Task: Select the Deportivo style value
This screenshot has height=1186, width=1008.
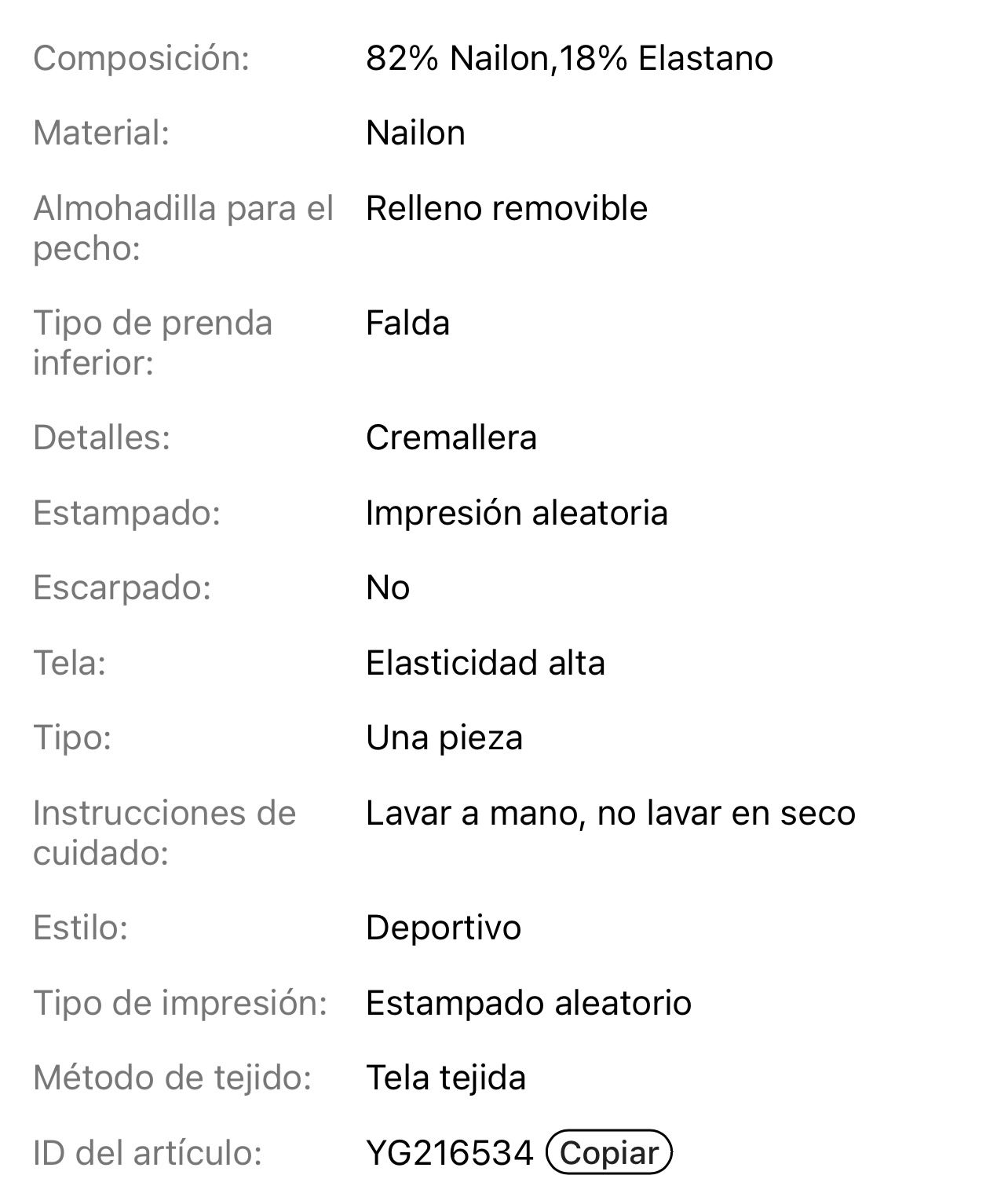Action: click(x=443, y=928)
